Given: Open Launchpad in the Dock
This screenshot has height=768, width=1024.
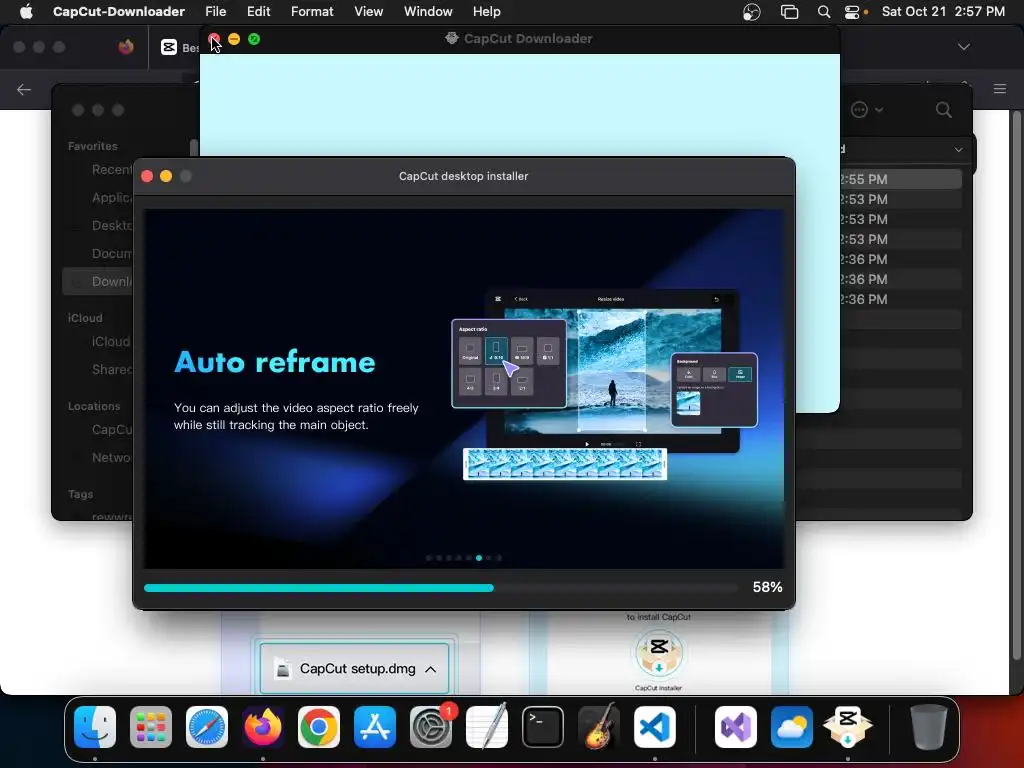Looking at the screenshot, I should point(151,727).
